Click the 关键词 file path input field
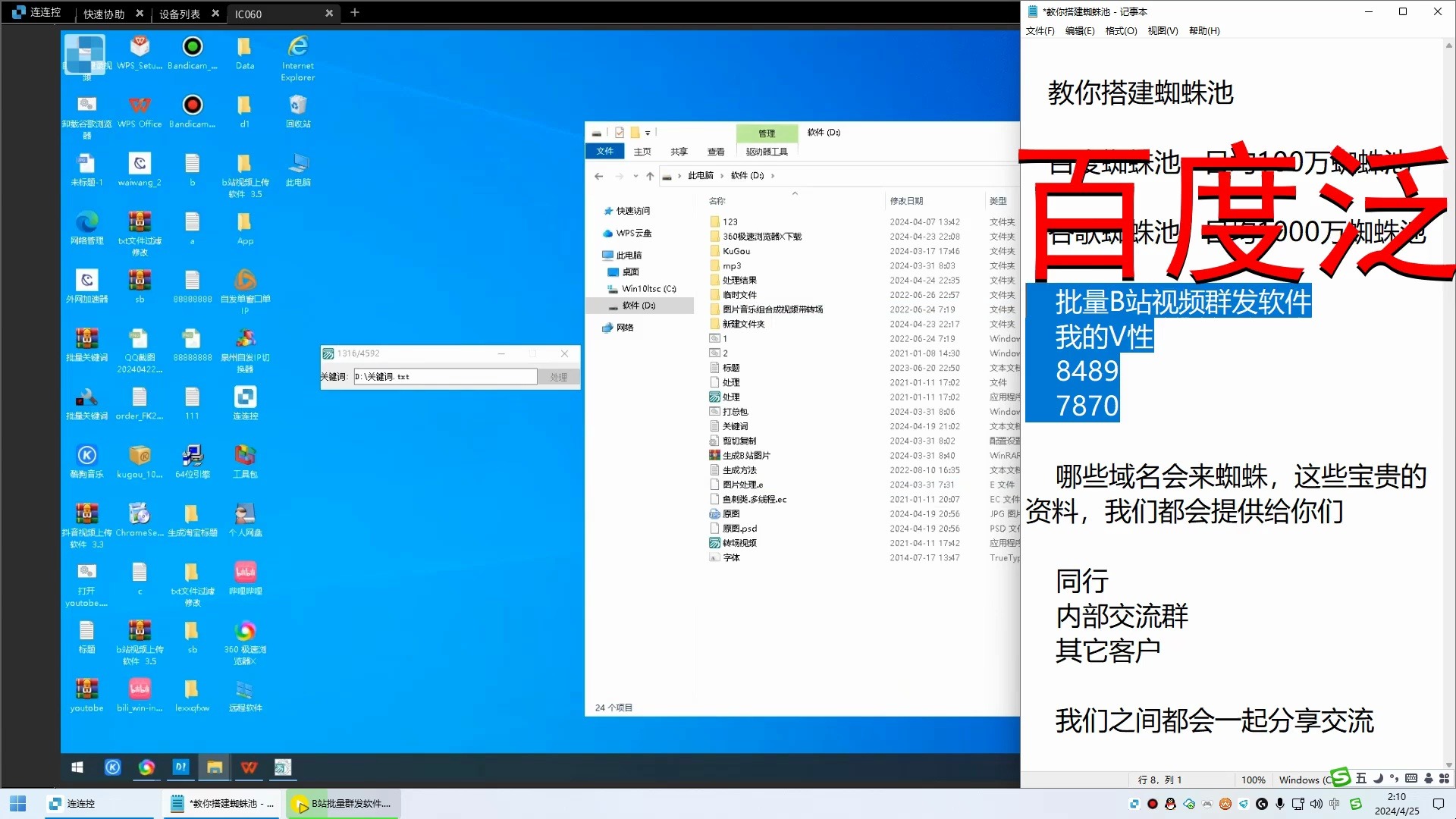 tap(445, 377)
